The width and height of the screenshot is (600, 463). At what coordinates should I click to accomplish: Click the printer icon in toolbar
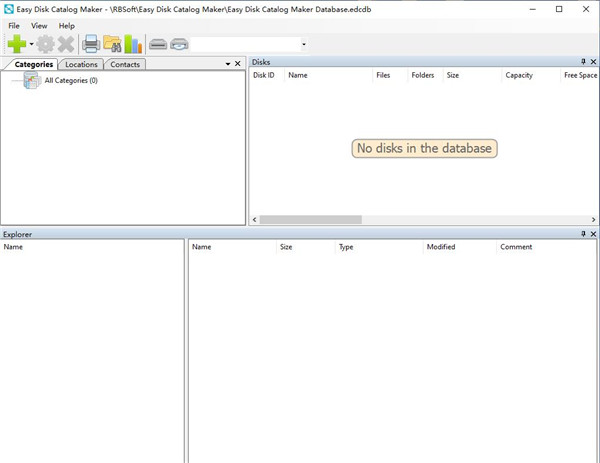pos(91,44)
